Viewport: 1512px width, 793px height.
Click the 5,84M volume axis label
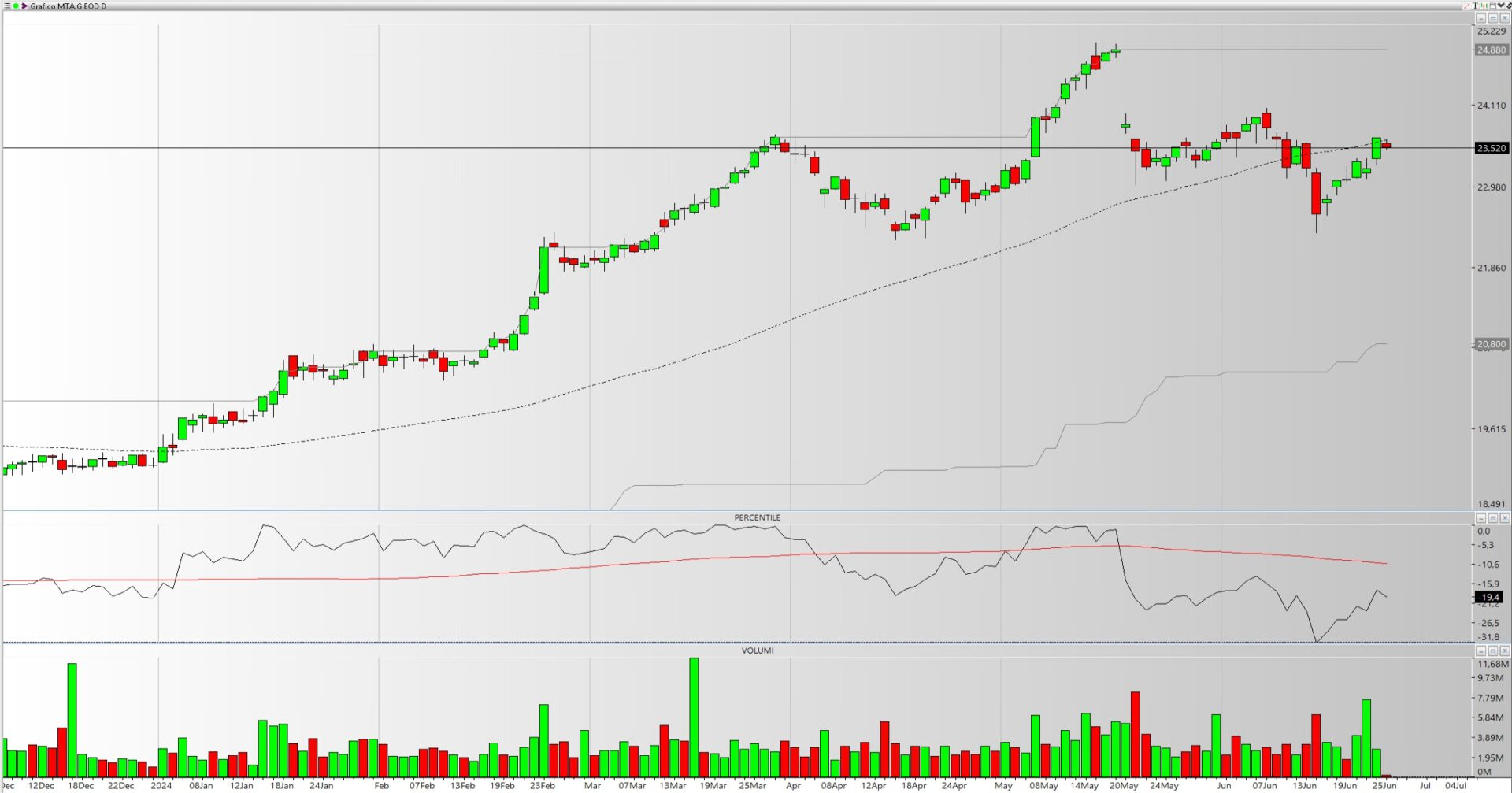pos(1491,718)
